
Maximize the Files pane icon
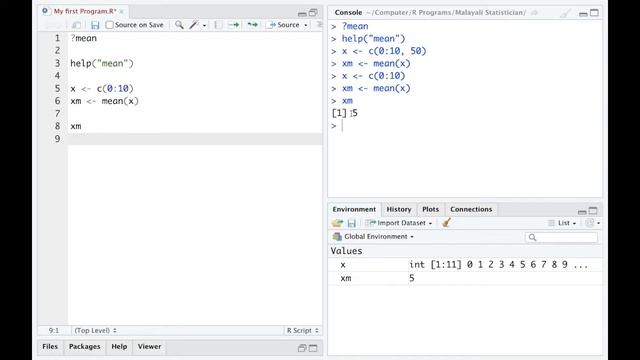(x=313, y=348)
